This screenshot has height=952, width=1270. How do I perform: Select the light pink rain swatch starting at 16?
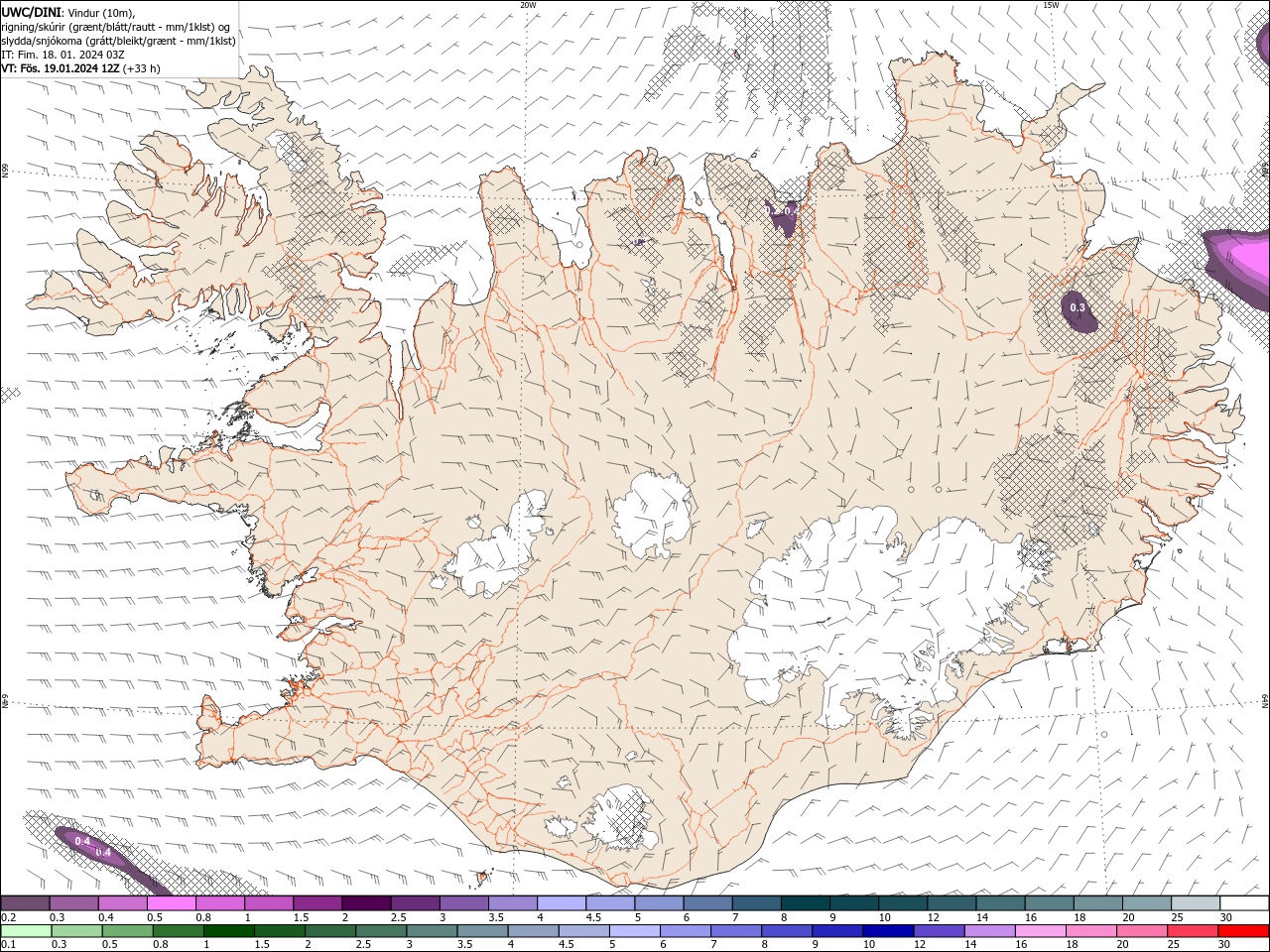click(1041, 931)
